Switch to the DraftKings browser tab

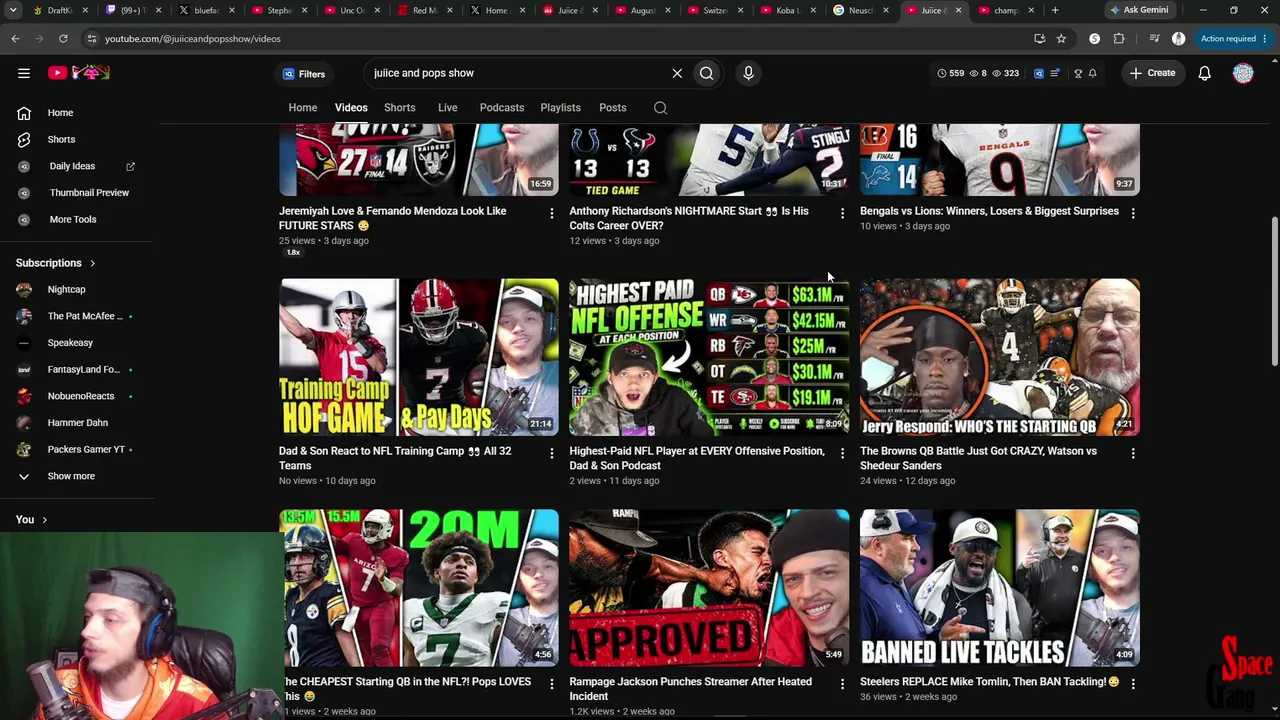[x=60, y=10]
